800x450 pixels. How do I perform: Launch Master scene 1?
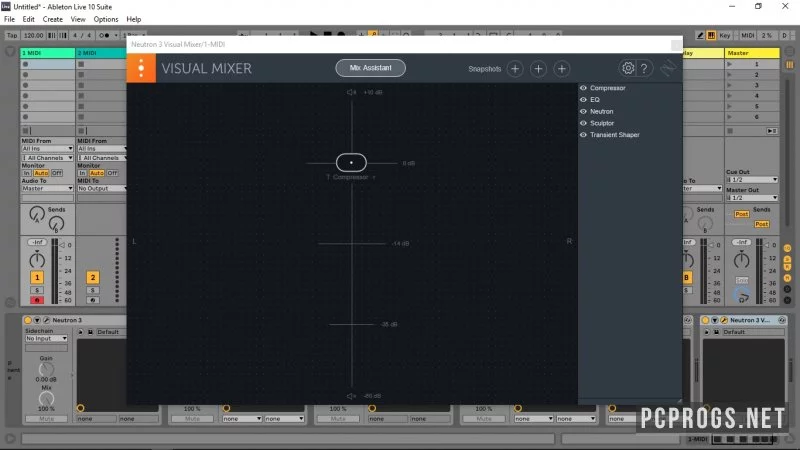click(730, 64)
